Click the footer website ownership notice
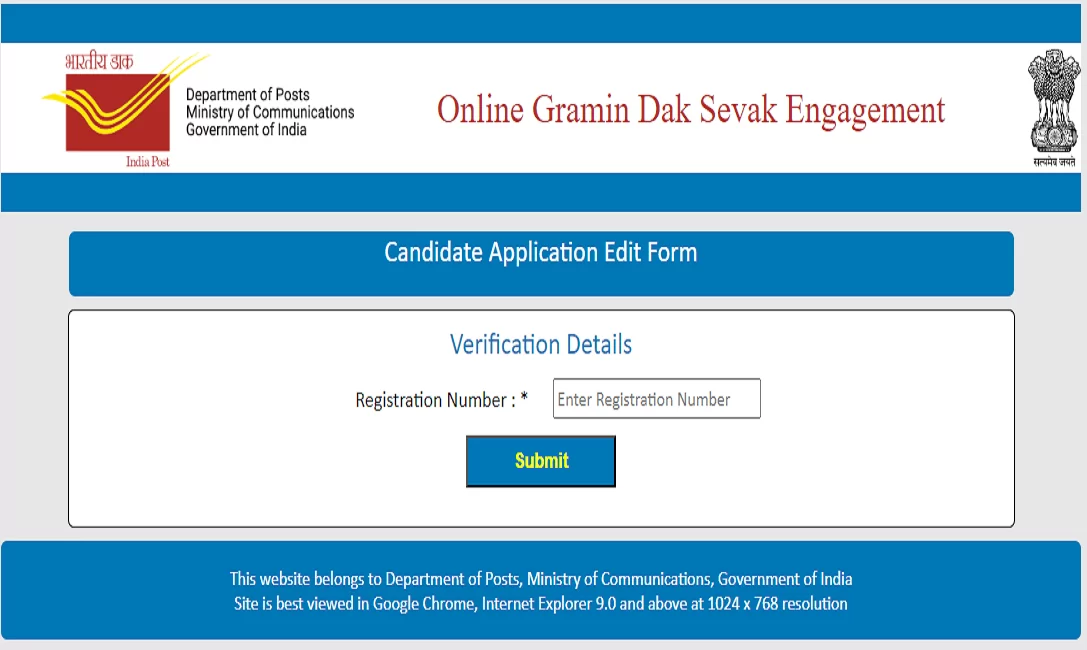 click(x=541, y=579)
